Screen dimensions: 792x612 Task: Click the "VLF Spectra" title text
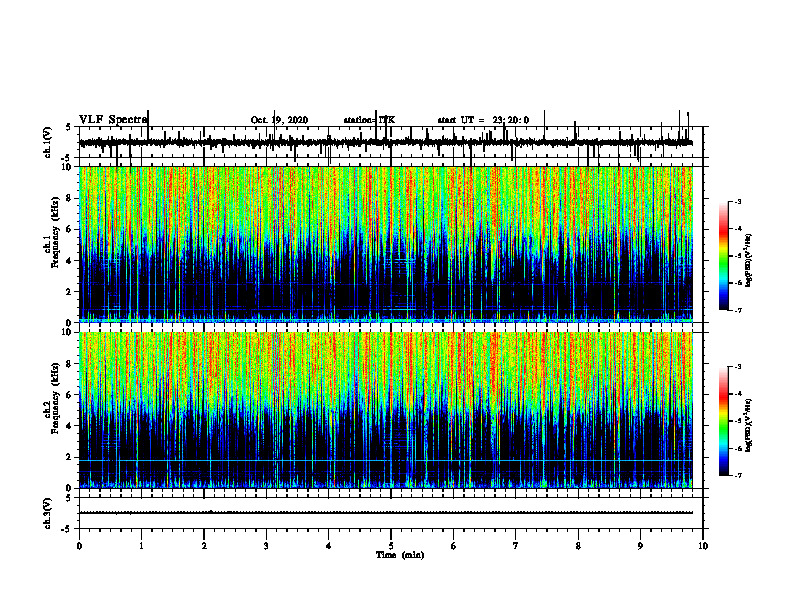(x=113, y=120)
